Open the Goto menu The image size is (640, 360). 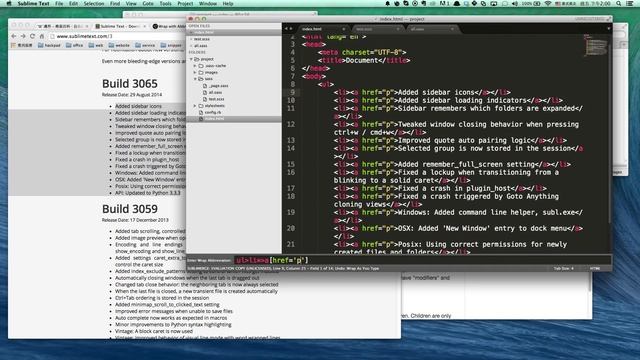coord(148,3)
